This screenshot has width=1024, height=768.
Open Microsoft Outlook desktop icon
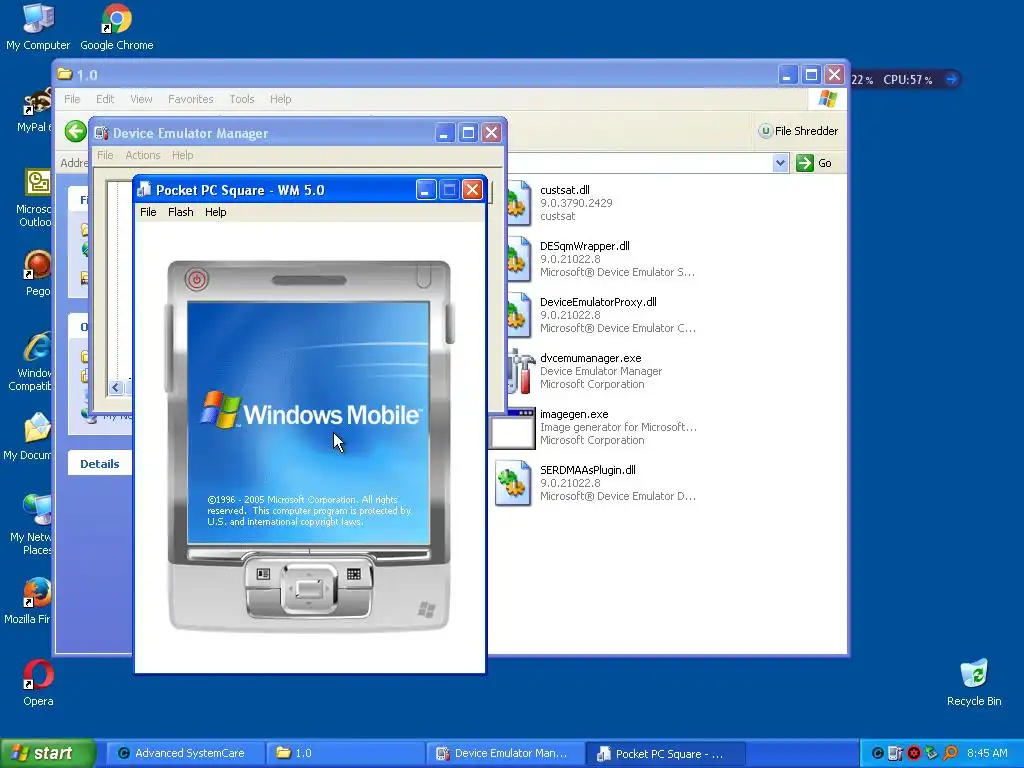pos(35,198)
